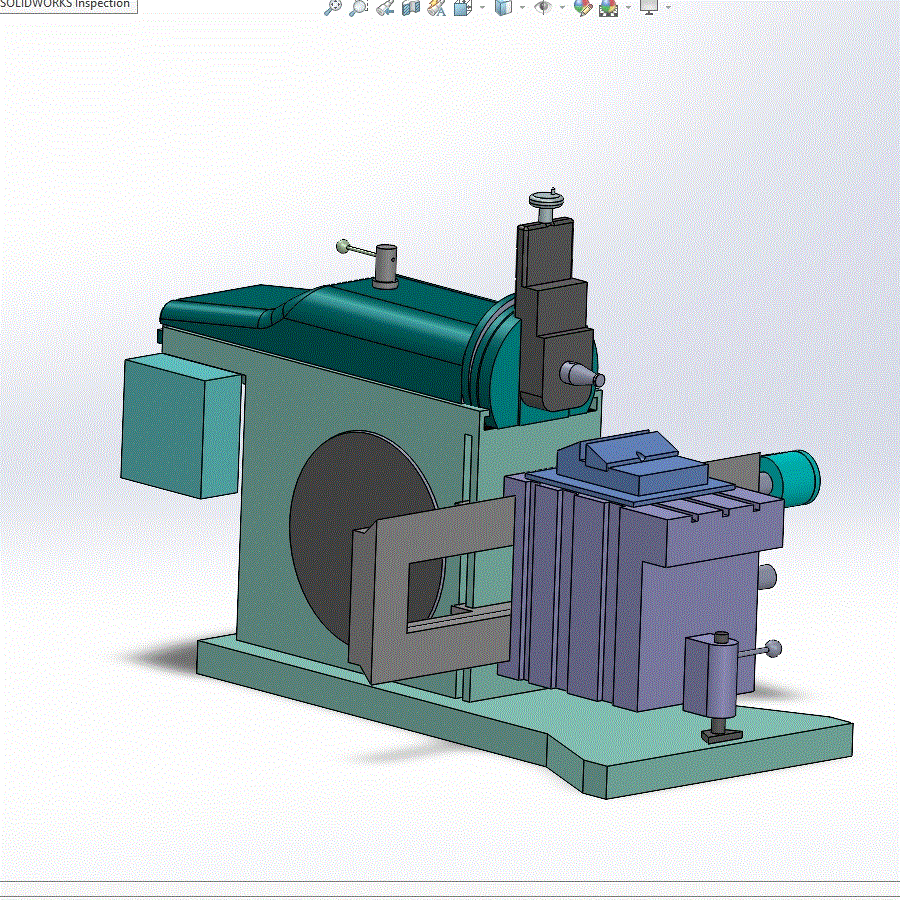Activate the Section View tool
Screen dimensions: 900x900
click(410, 7)
